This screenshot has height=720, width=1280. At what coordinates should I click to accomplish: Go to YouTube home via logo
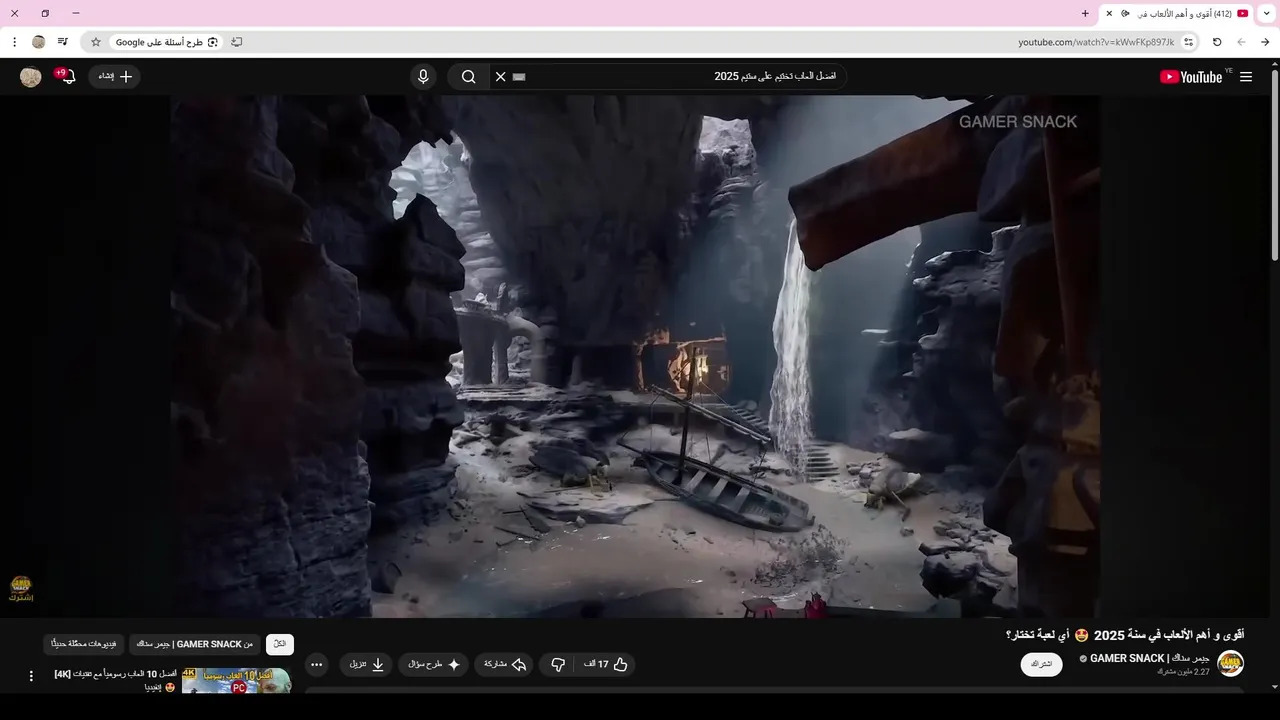tap(1191, 77)
